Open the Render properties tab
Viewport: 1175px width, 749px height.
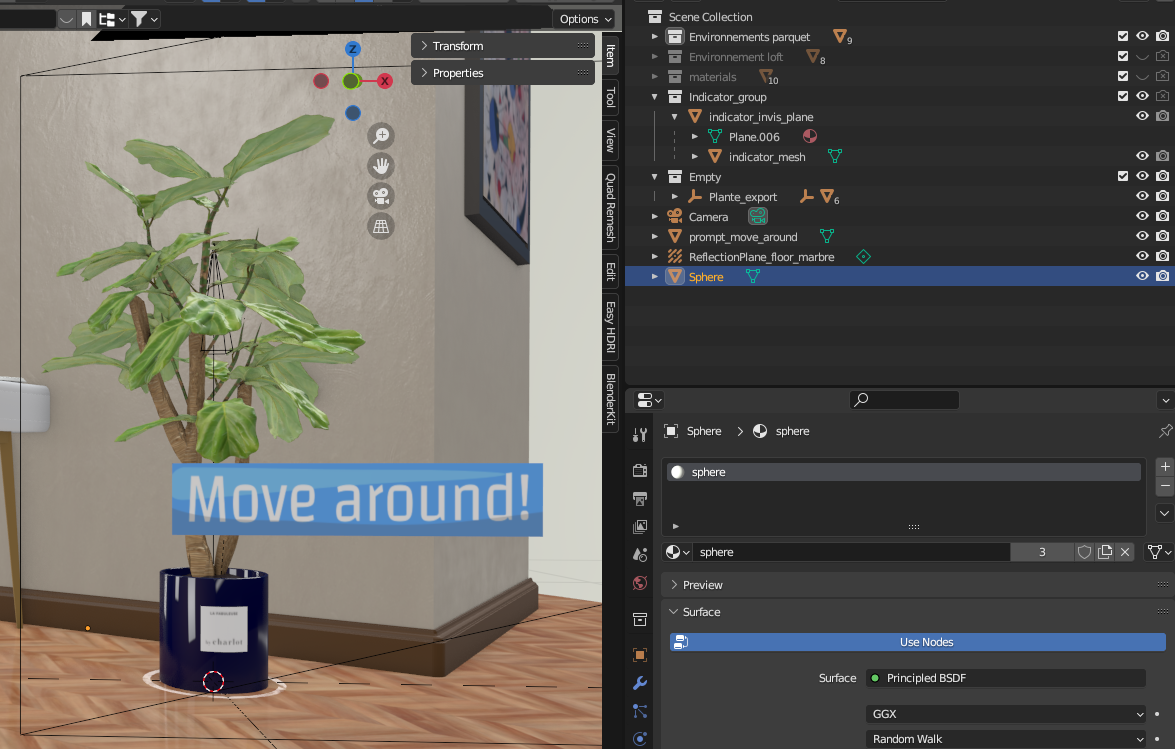pyautogui.click(x=640, y=470)
